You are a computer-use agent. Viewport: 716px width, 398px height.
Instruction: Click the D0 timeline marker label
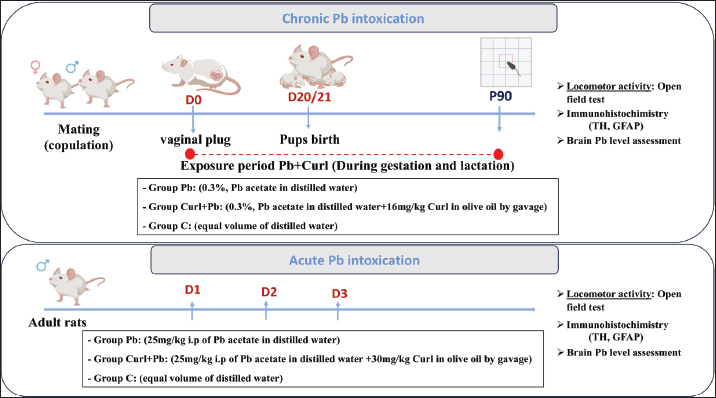point(194,100)
